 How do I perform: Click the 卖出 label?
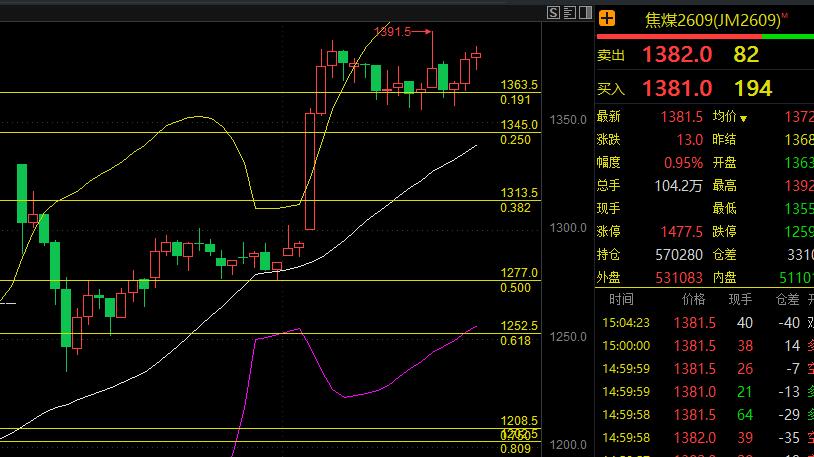pyautogui.click(x=610, y=55)
